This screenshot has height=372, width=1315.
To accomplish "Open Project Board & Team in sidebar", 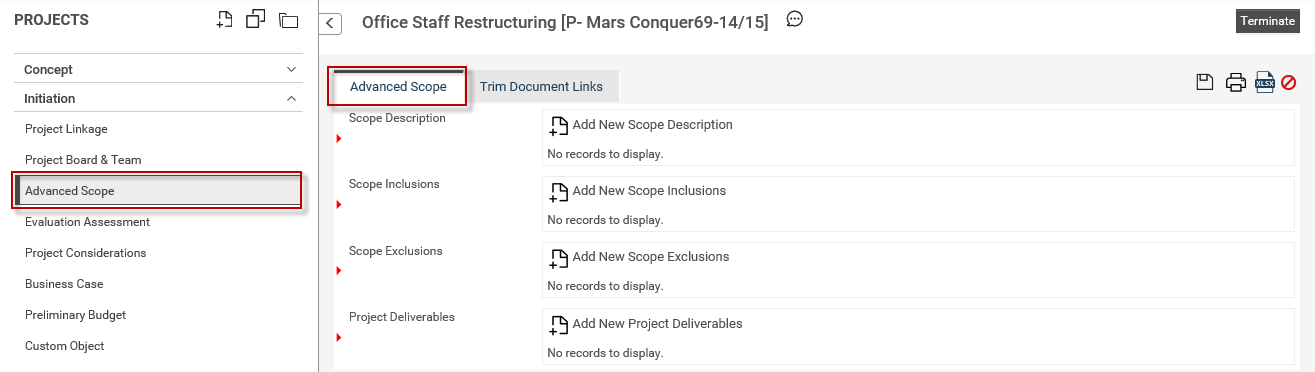I will pyautogui.click(x=83, y=159).
